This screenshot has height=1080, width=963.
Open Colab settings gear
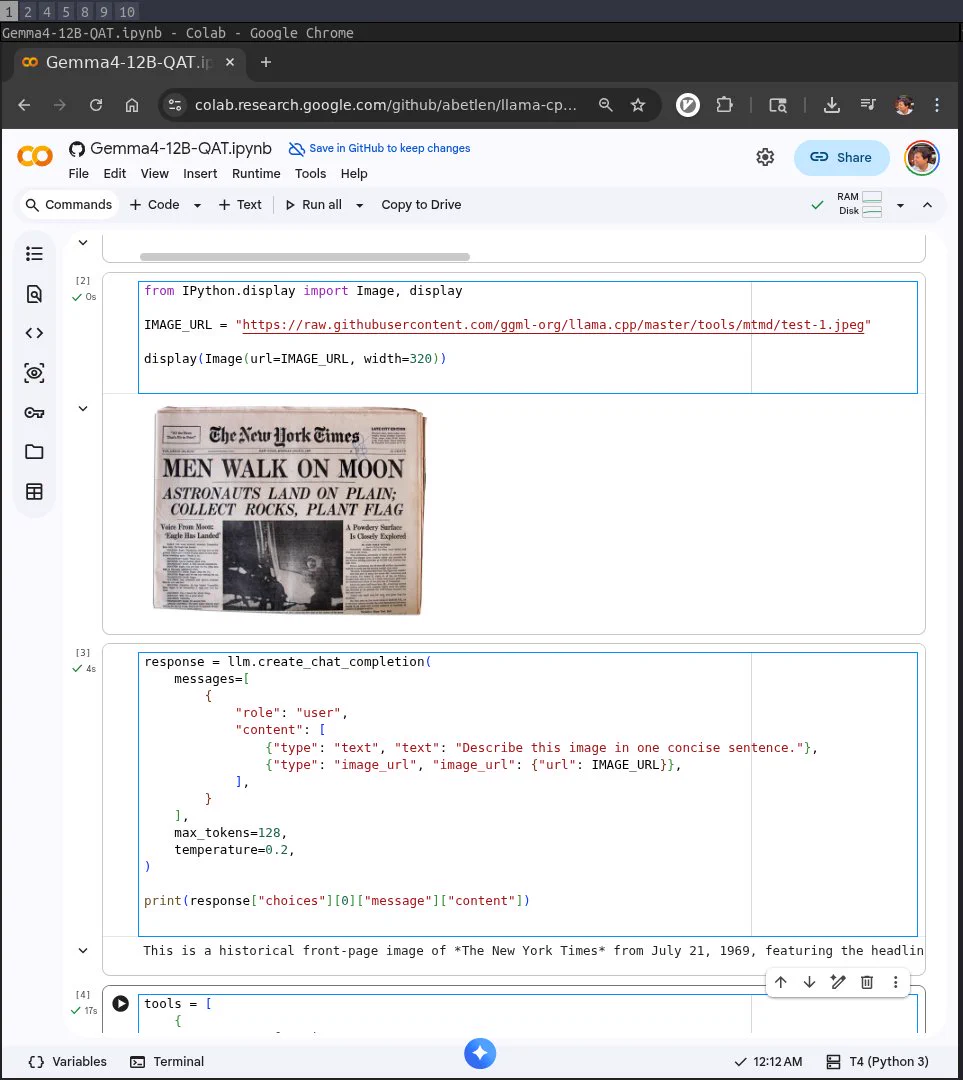tap(765, 157)
